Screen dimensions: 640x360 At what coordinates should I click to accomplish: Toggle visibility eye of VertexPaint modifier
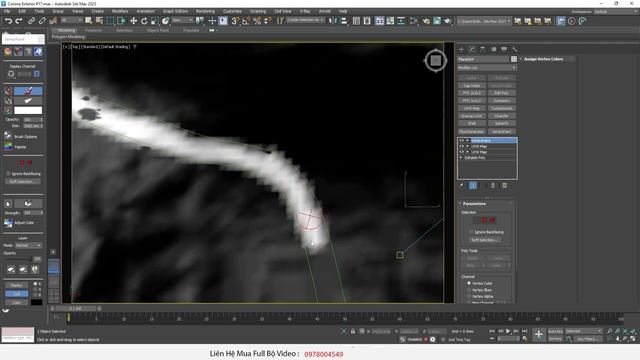tap(462, 140)
